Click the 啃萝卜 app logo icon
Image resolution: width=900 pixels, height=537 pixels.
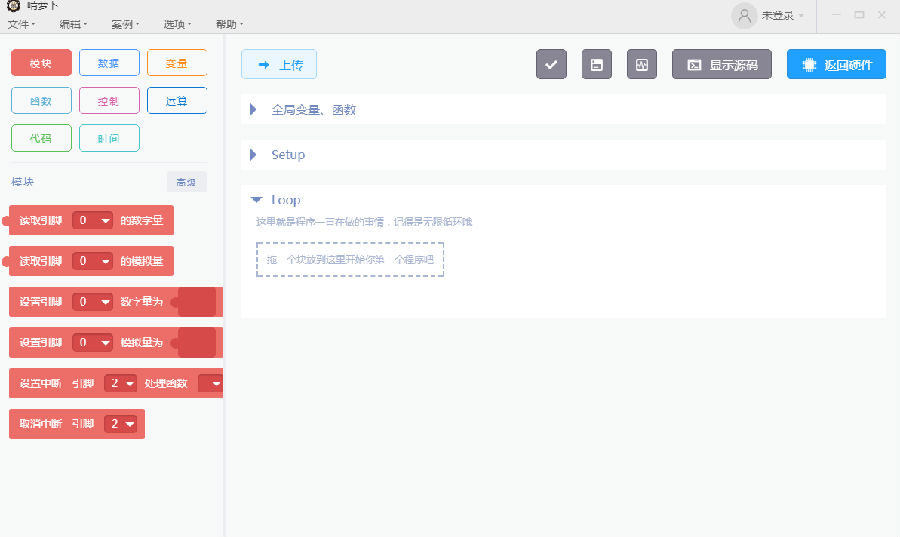[12, 6]
